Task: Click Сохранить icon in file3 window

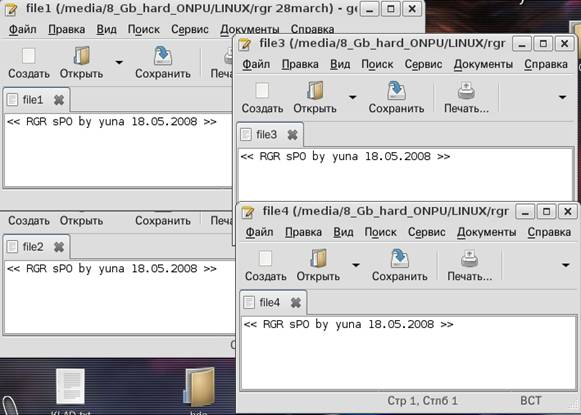Action: point(396,91)
